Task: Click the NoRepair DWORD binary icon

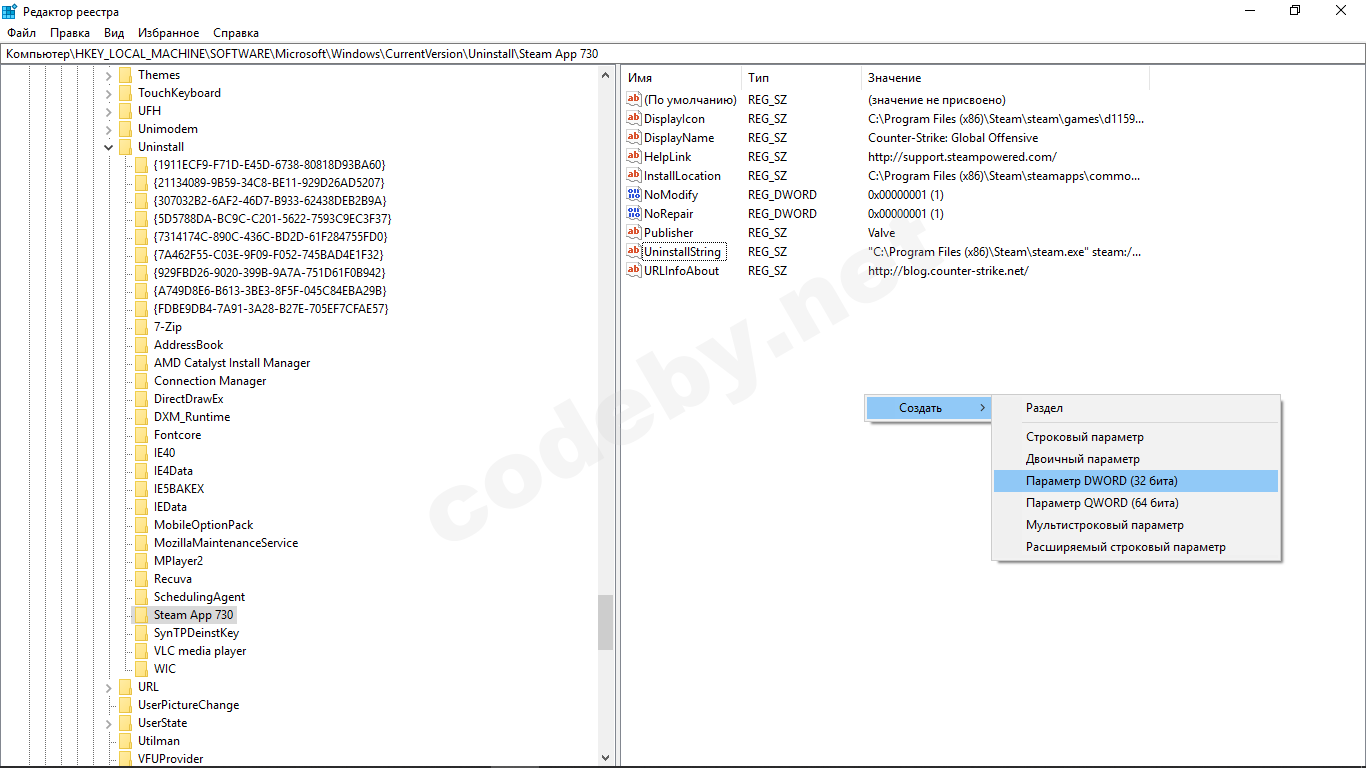Action: 633,213
